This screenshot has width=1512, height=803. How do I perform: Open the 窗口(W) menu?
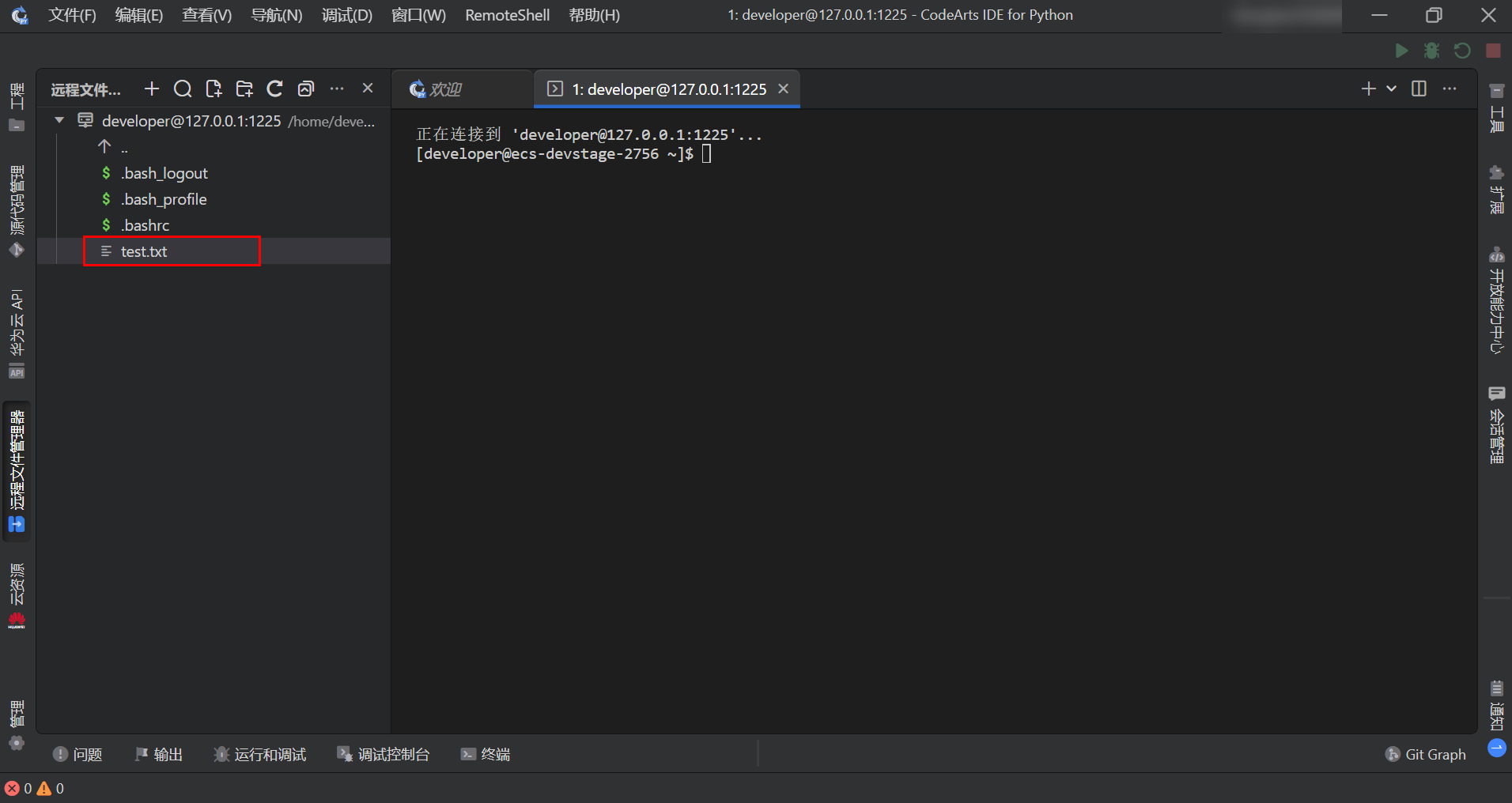[419, 15]
